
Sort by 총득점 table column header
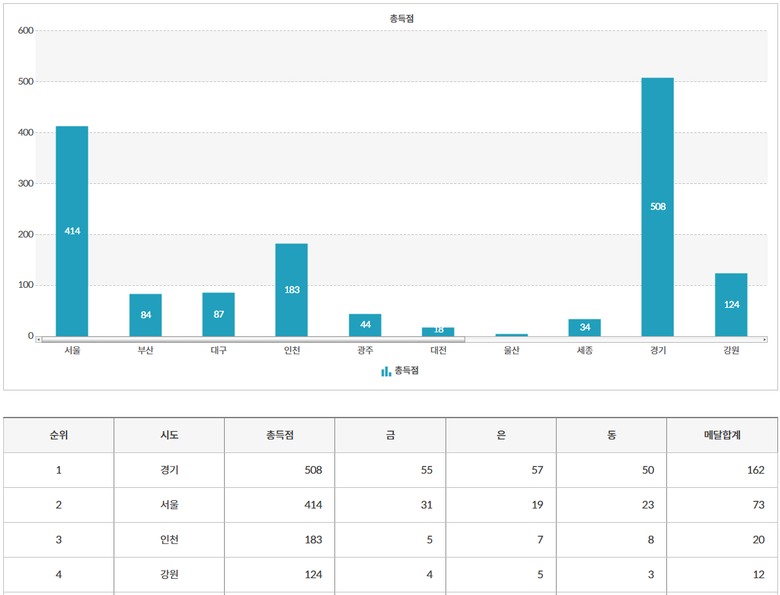click(279, 436)
